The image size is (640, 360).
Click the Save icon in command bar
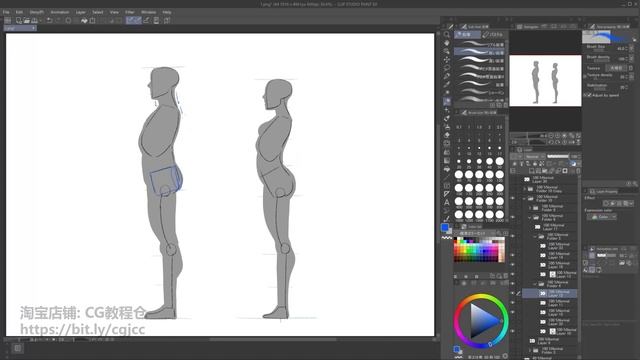(x=35, y=20)
